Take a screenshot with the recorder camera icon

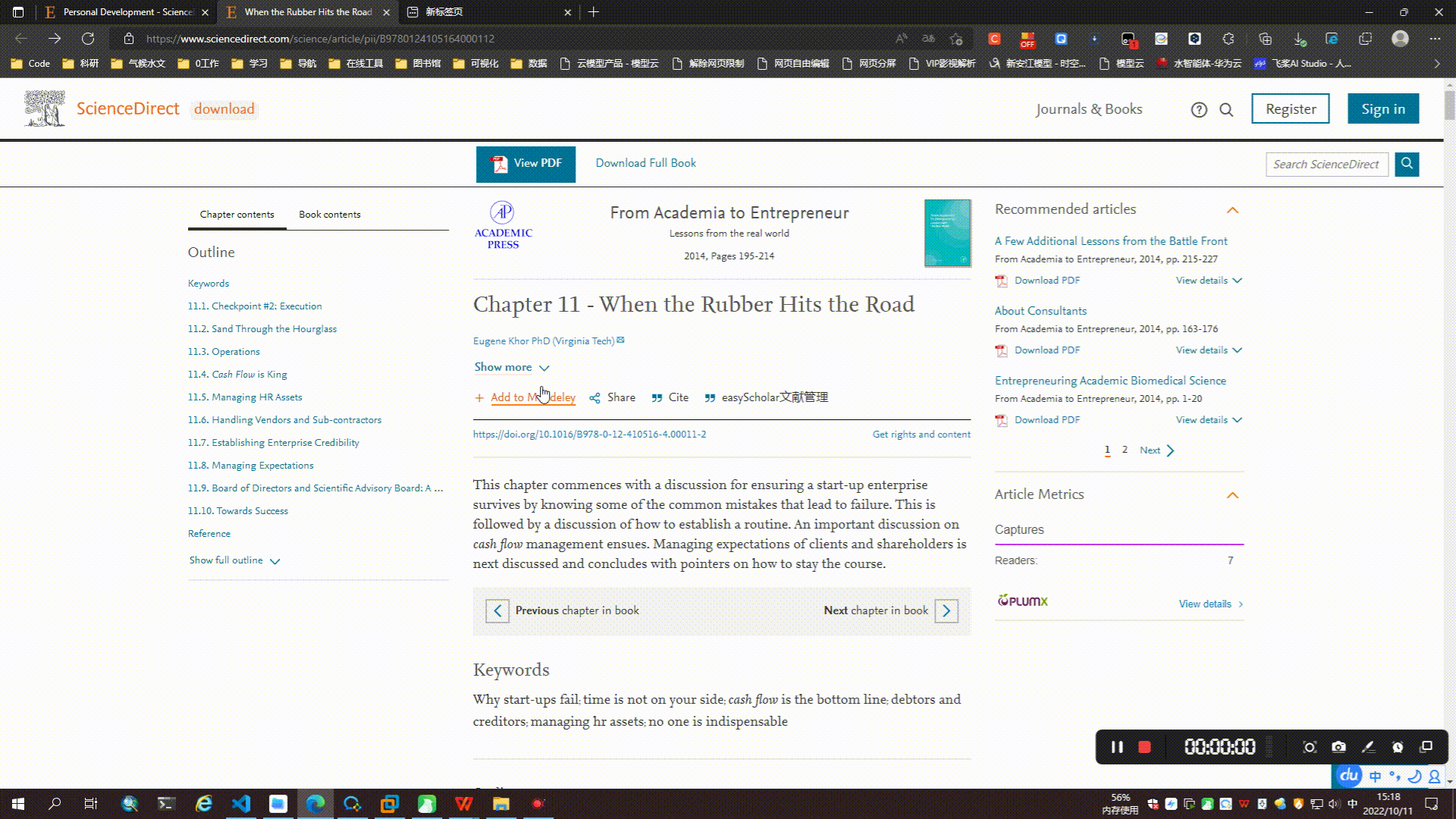tap(1338, 747)
